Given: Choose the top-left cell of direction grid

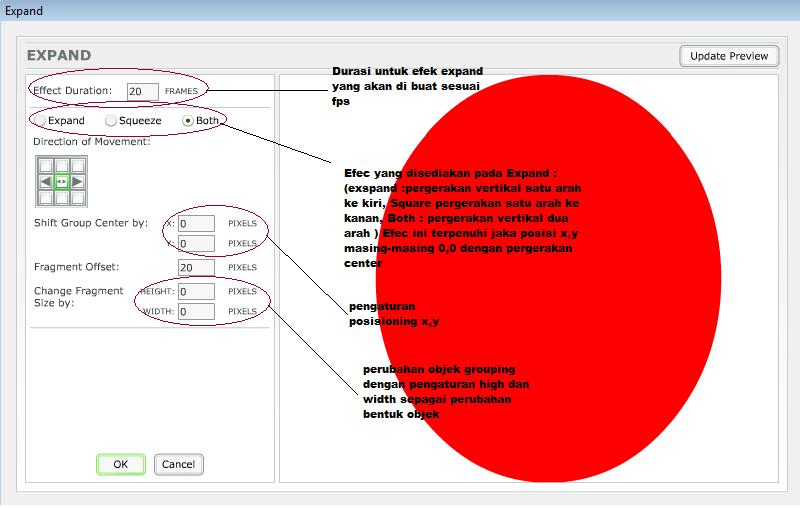Looking at the screenshot, I should pyautogui.click(x=46, y=165).
